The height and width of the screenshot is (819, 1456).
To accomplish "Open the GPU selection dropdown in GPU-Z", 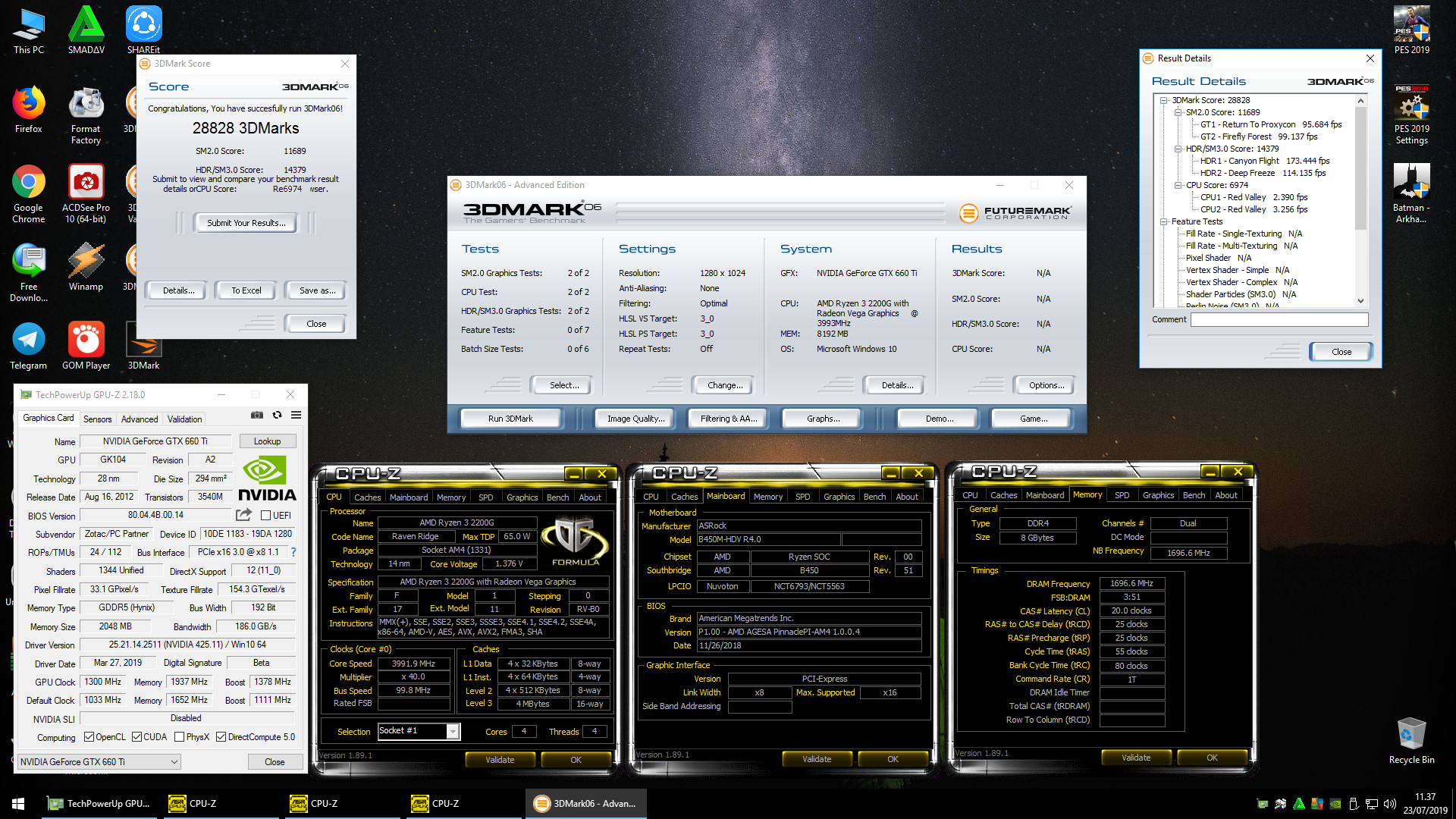I will (99, 761).
